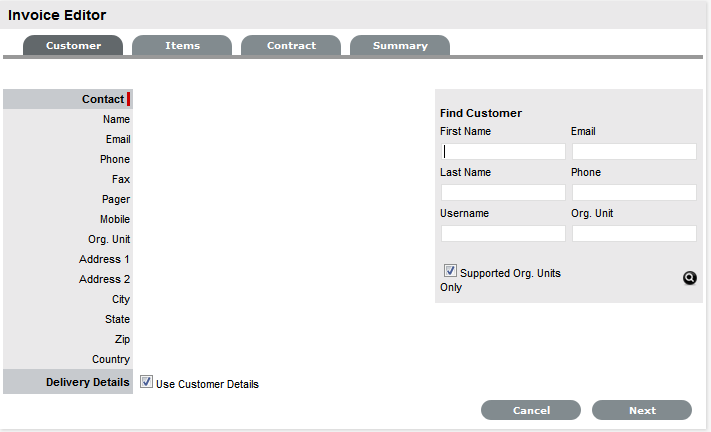
Task: Go to the Contract tab
Action: click(291, 46)
